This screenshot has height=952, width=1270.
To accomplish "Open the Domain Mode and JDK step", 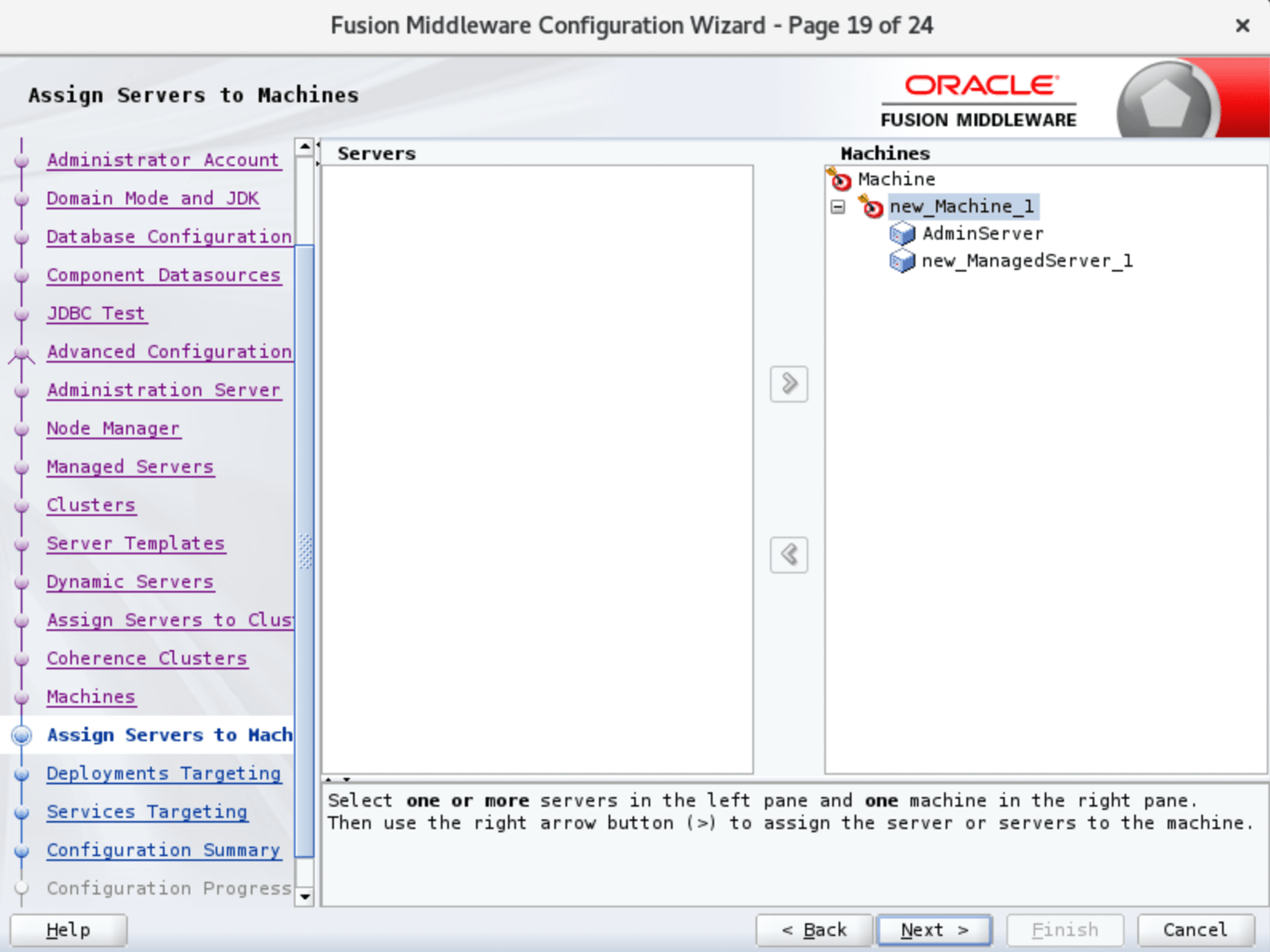I will coord(152,198).
